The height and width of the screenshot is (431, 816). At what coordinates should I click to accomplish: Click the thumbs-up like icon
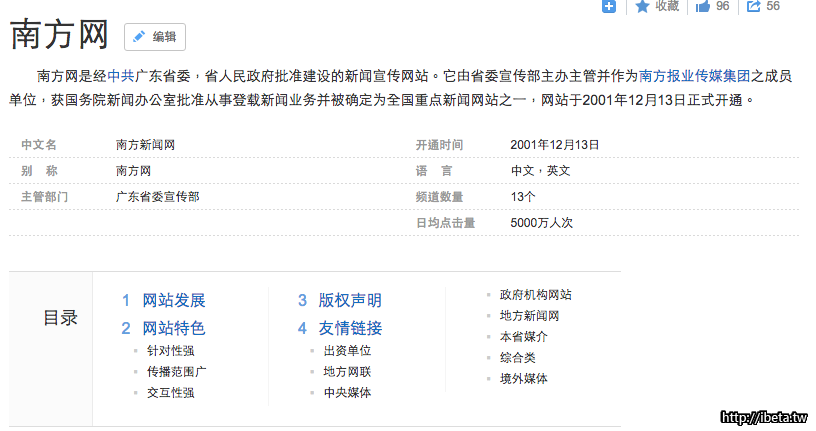pyautogui.click(x=702, y=6)
